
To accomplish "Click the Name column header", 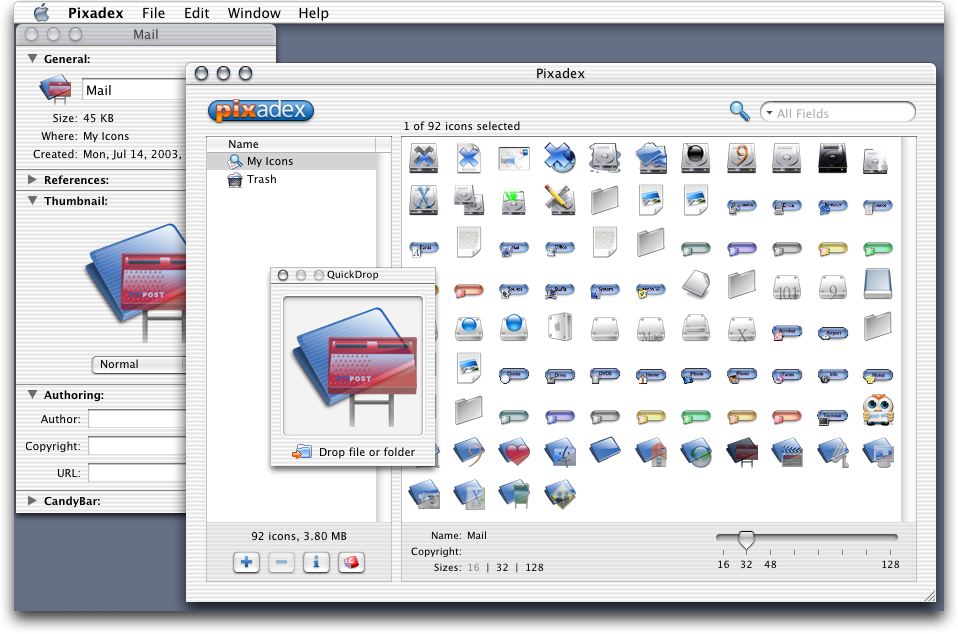I will (x=291, y=144).
